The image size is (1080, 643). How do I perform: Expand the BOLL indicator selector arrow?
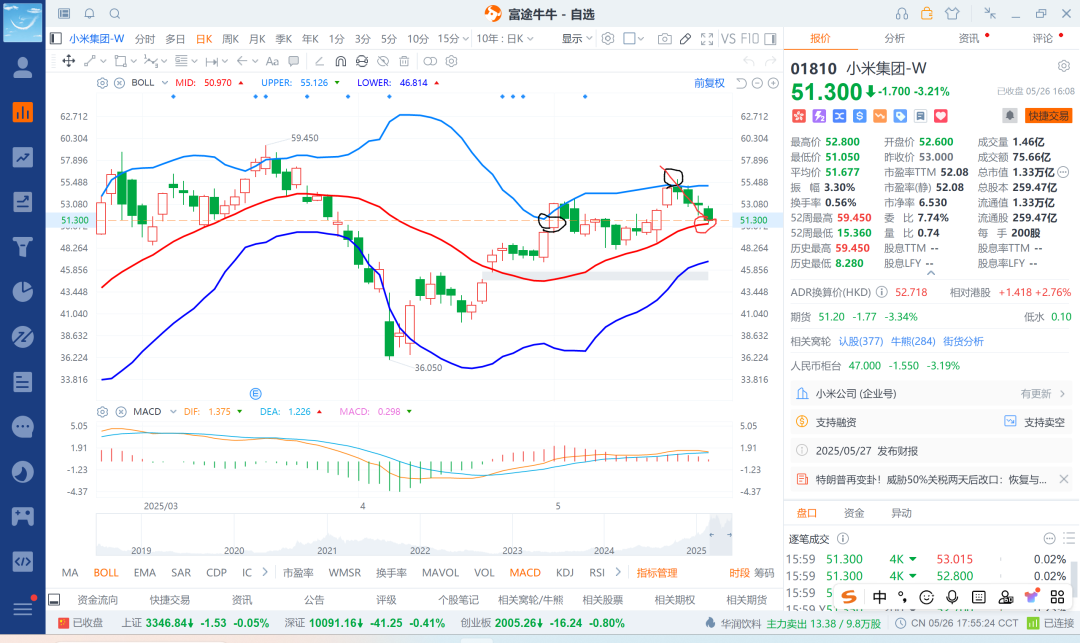(x=165, y=83)
